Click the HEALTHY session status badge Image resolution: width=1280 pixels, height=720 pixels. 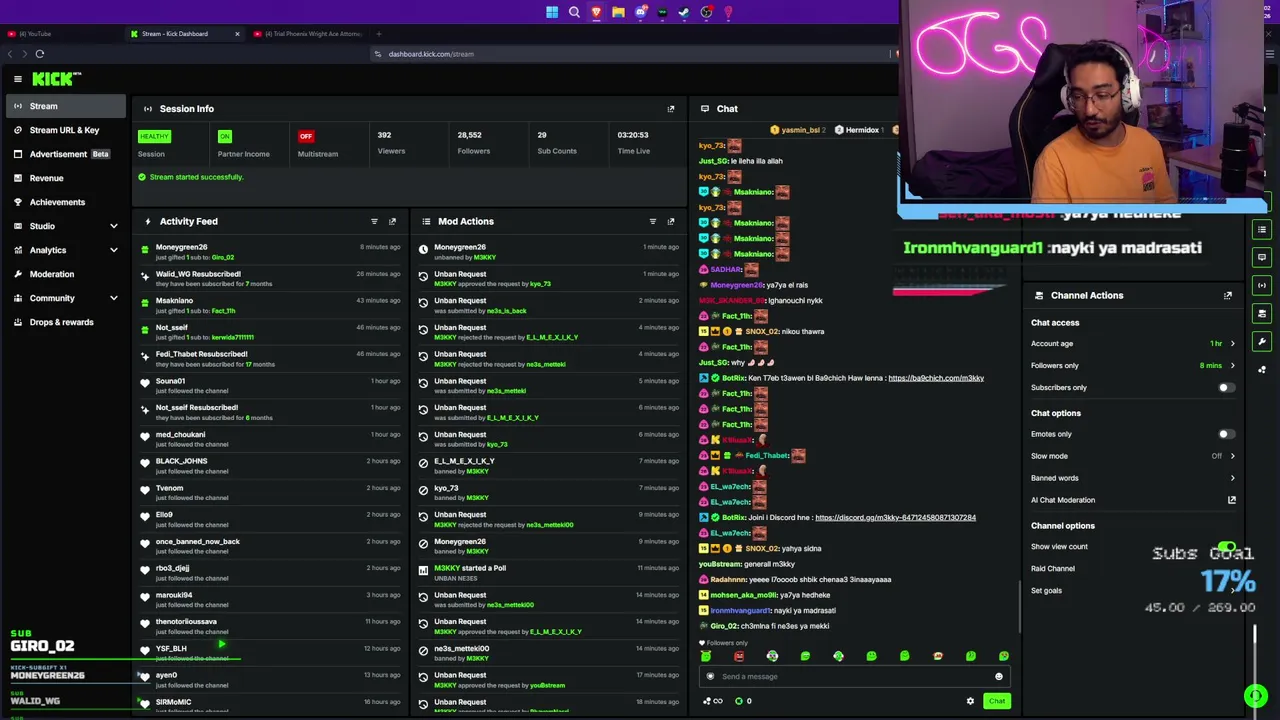(154, 136)
